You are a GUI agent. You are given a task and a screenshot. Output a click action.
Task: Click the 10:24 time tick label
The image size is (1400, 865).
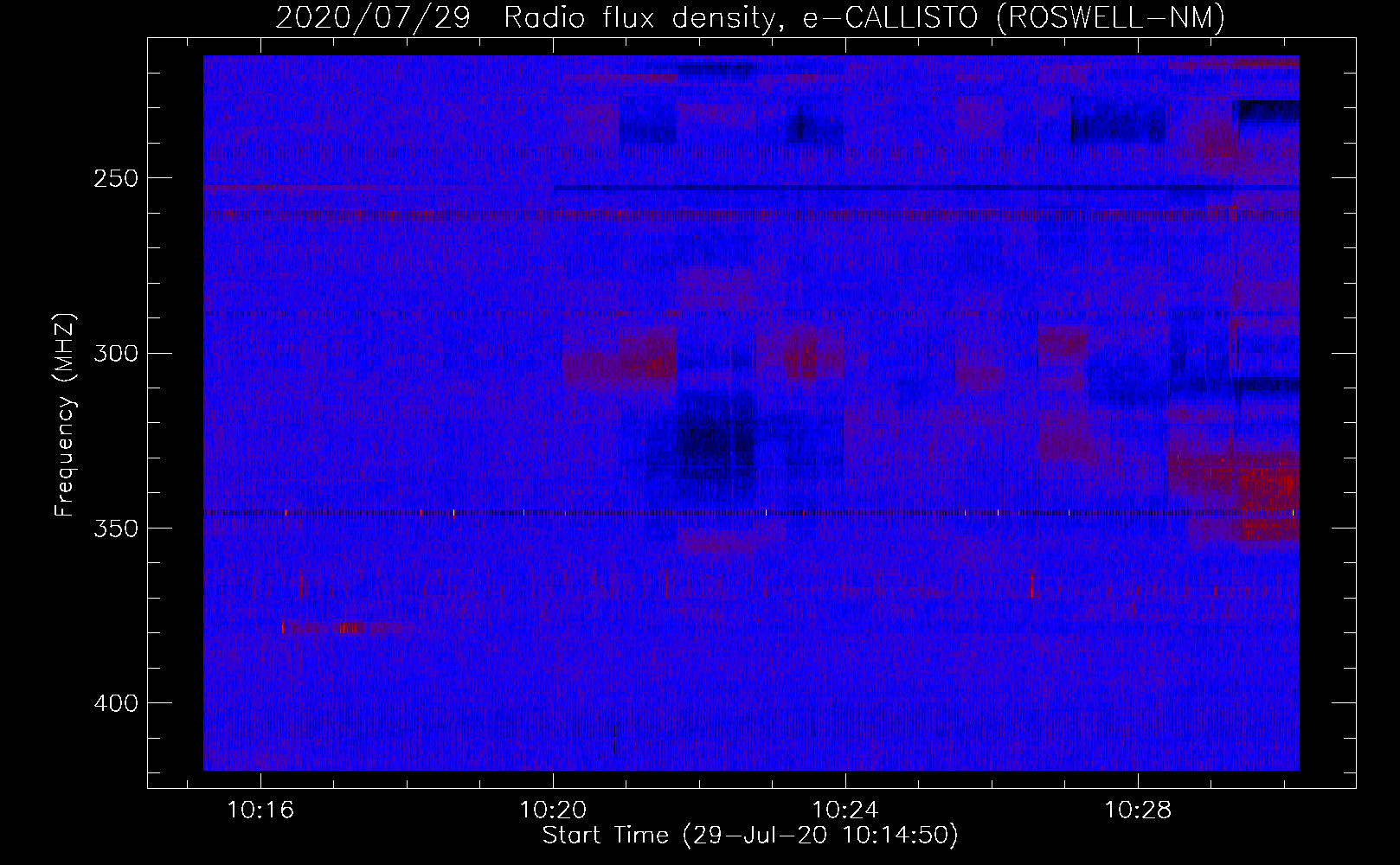(x=845, y=811)
